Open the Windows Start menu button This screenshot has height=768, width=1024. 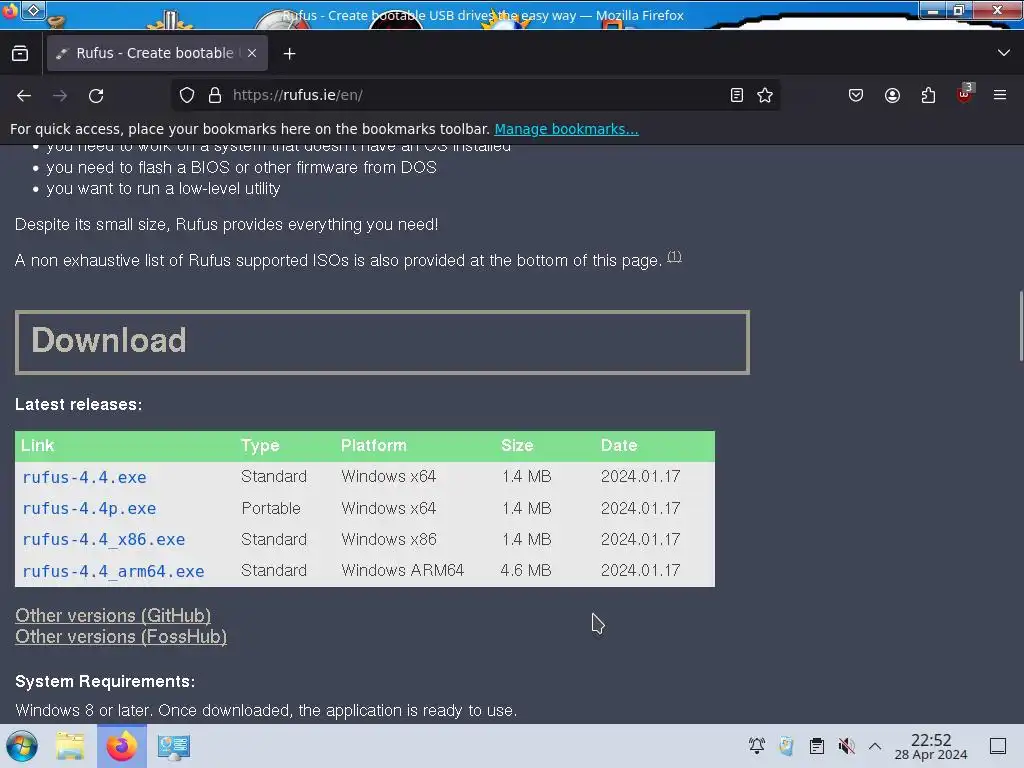pyautogui.click(x=22, y=746)
